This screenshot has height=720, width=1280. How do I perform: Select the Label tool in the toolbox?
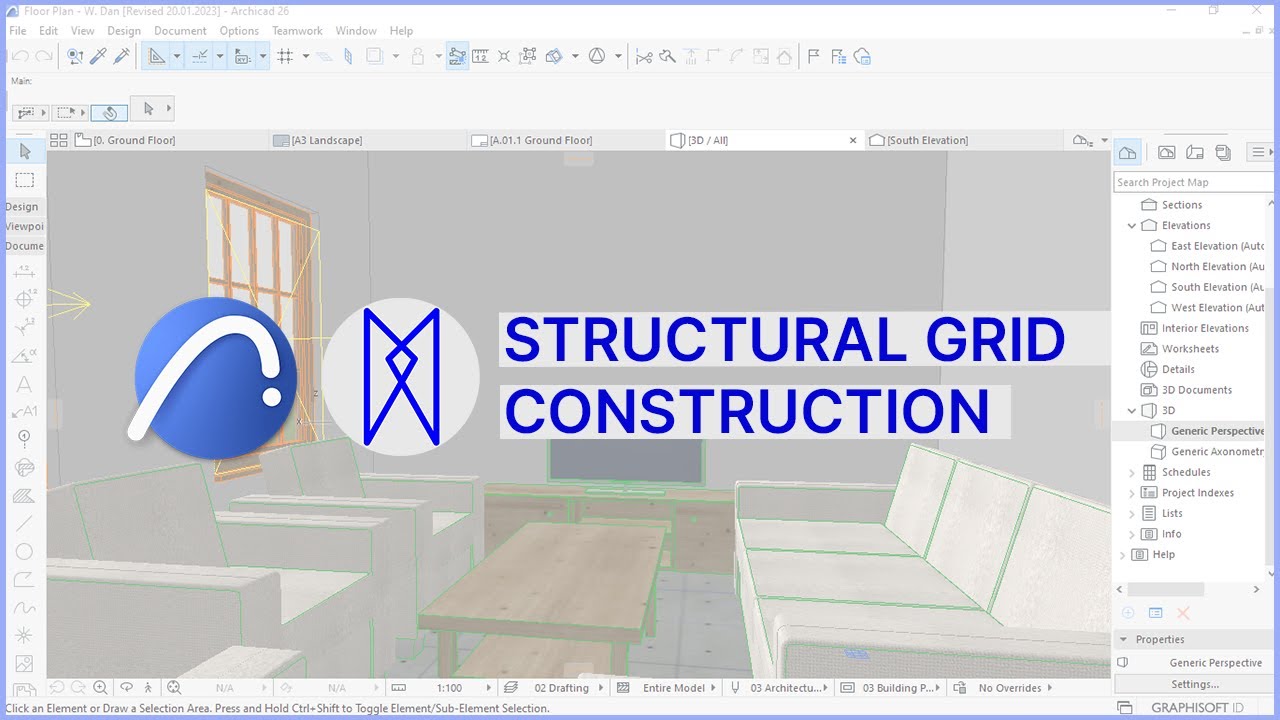[x=25, y=411]
